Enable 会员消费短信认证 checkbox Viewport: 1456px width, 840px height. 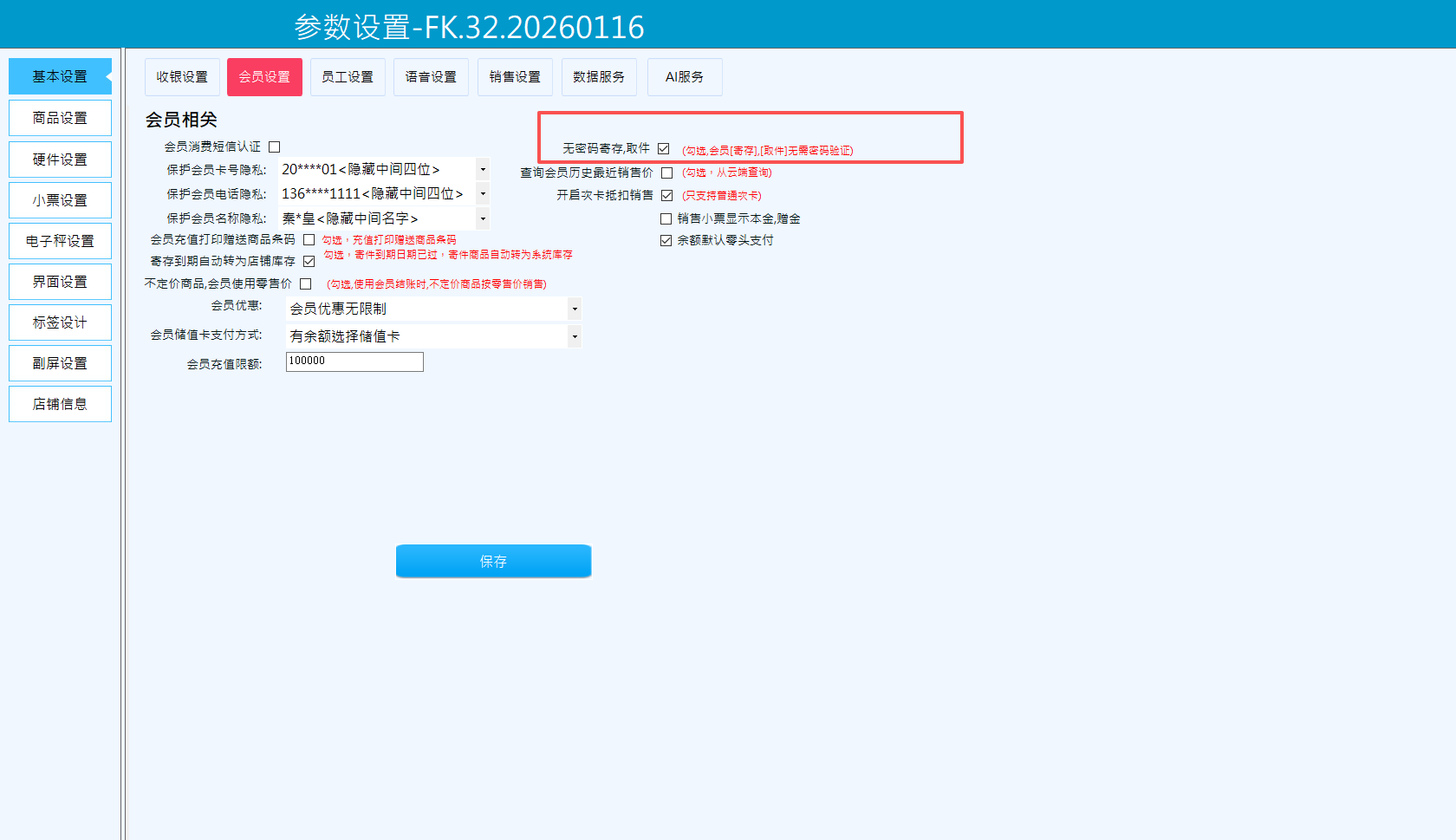(275, 147)
